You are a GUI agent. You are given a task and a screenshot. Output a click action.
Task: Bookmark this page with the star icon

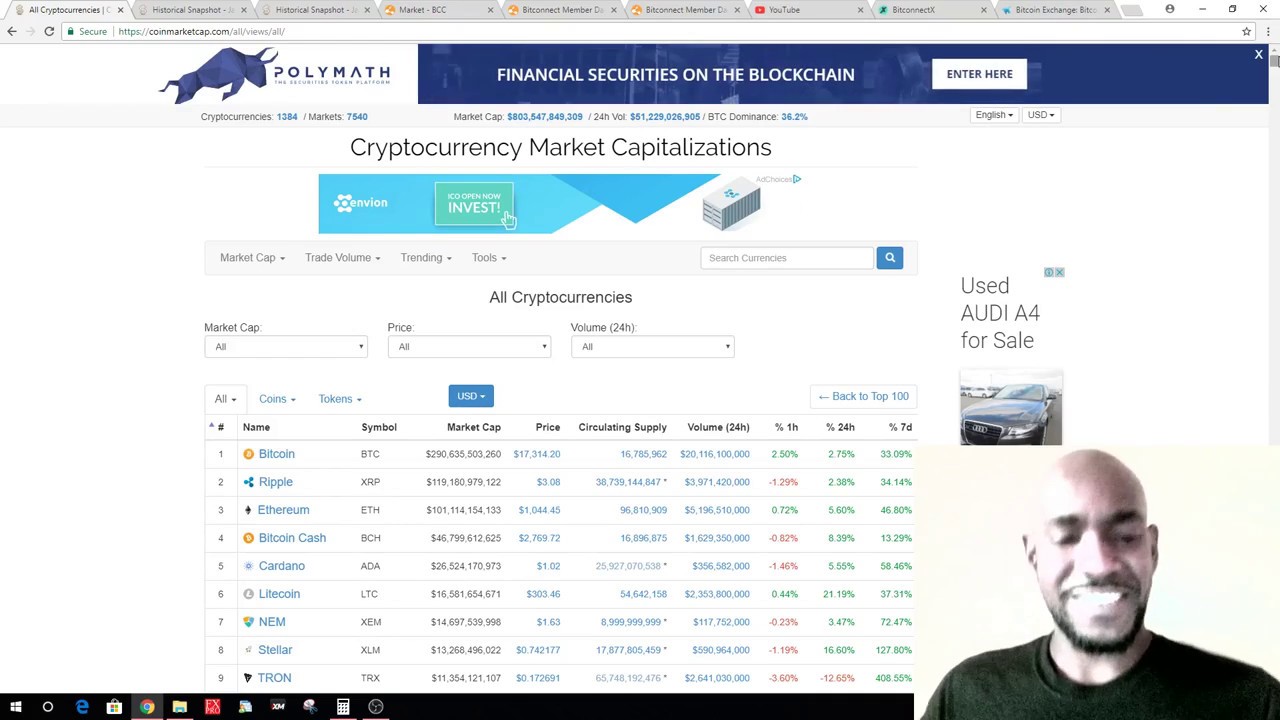[1246, 31]
